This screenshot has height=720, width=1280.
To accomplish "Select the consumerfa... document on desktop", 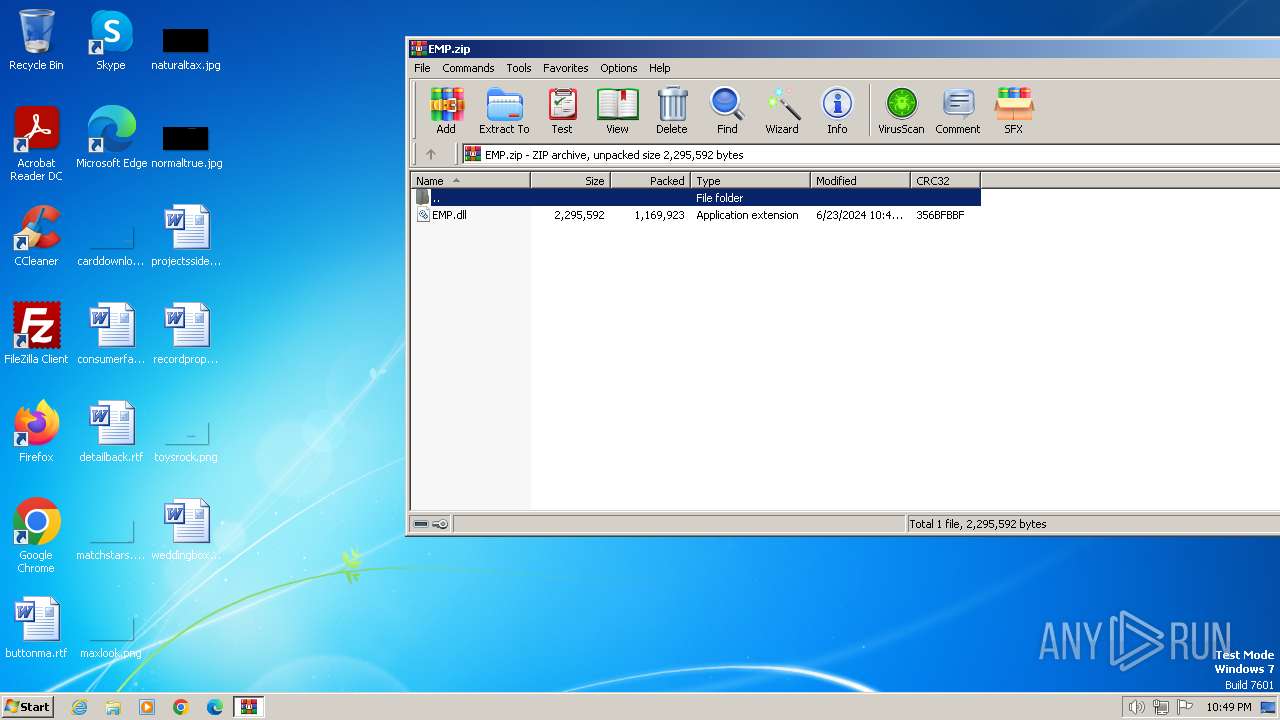I will [x=111, y=334].
